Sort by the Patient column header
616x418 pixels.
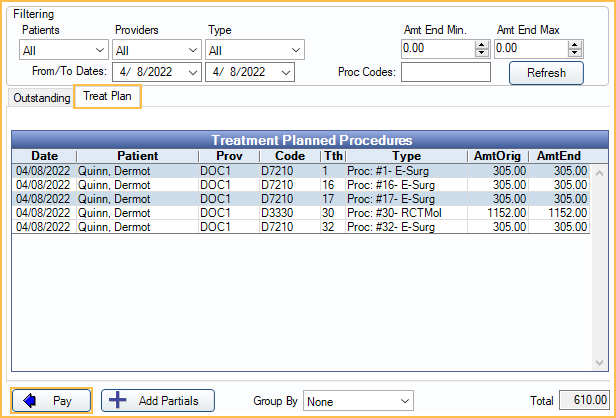coord(137,156)
